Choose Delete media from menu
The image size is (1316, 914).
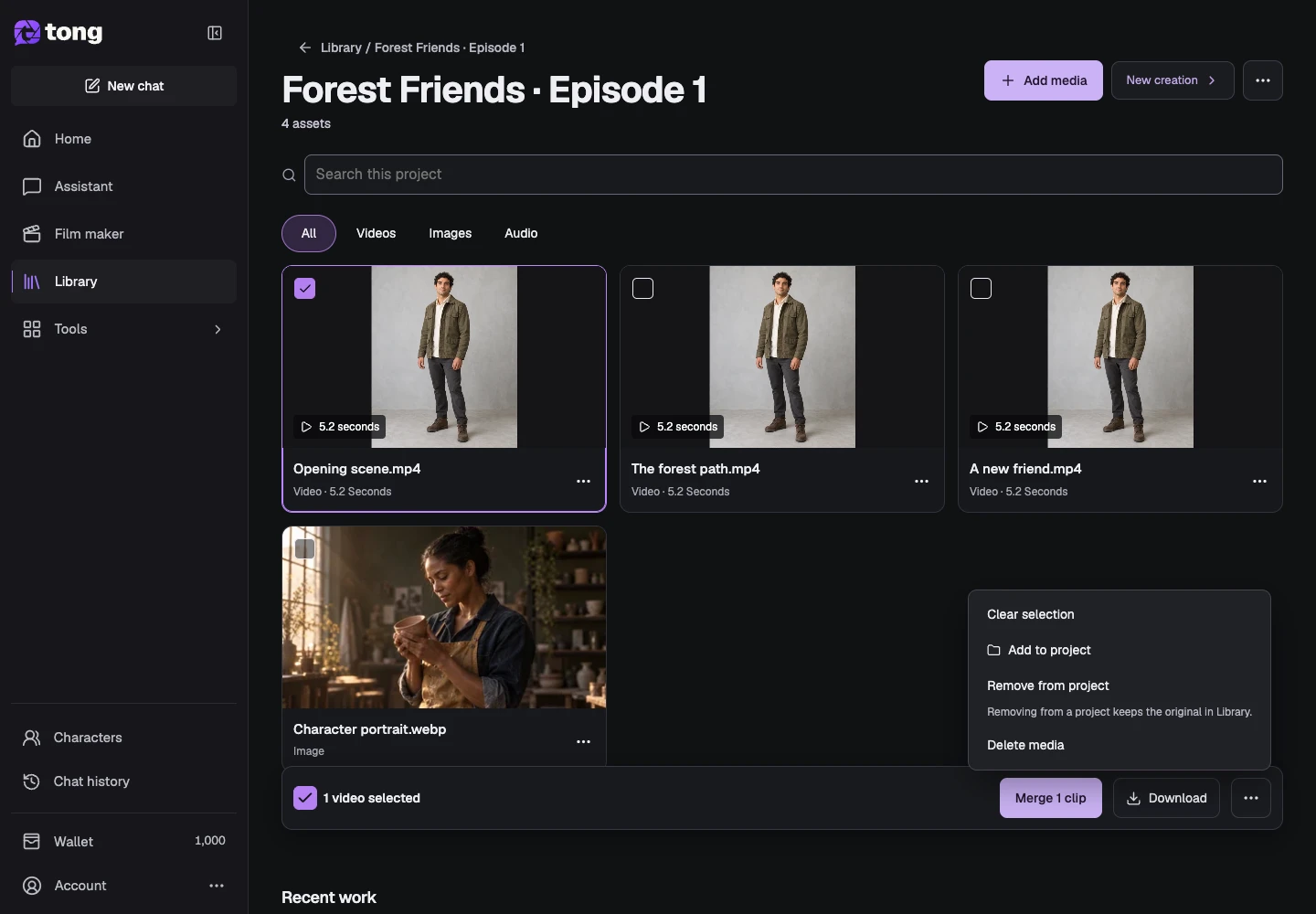point(1120,745)
